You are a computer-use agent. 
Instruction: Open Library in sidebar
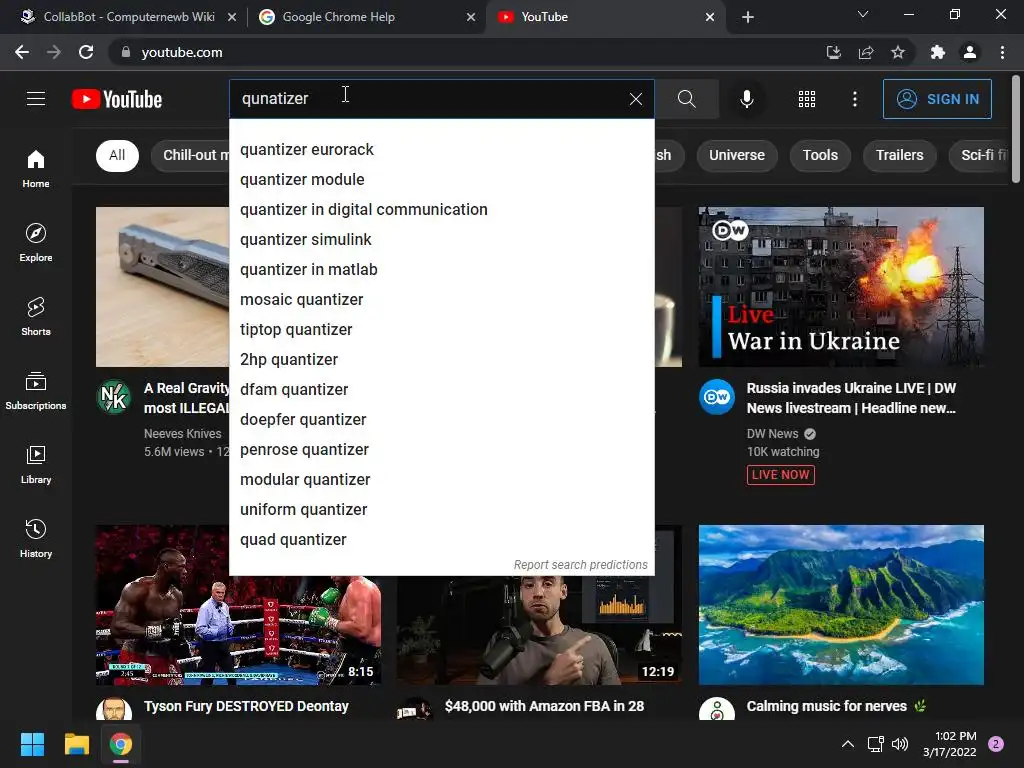(36, 465)
